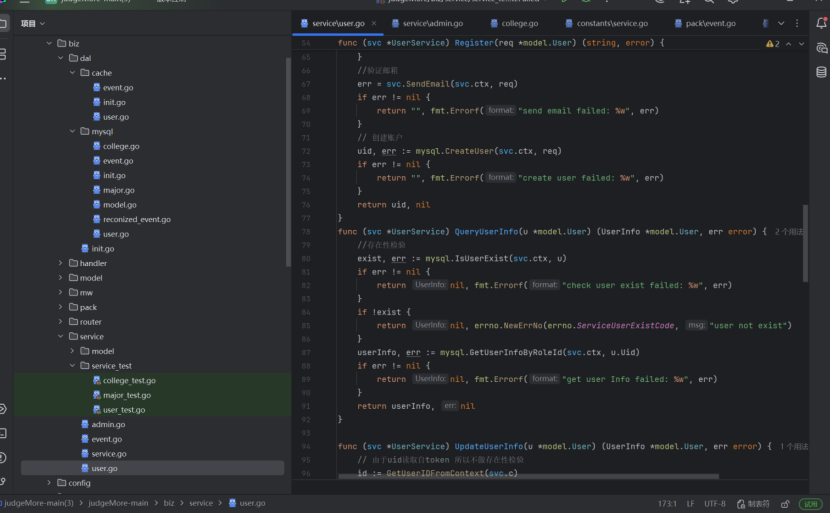Click the QueryUserInfo function name in the editor
831x513 pixels.
(486, 232)
